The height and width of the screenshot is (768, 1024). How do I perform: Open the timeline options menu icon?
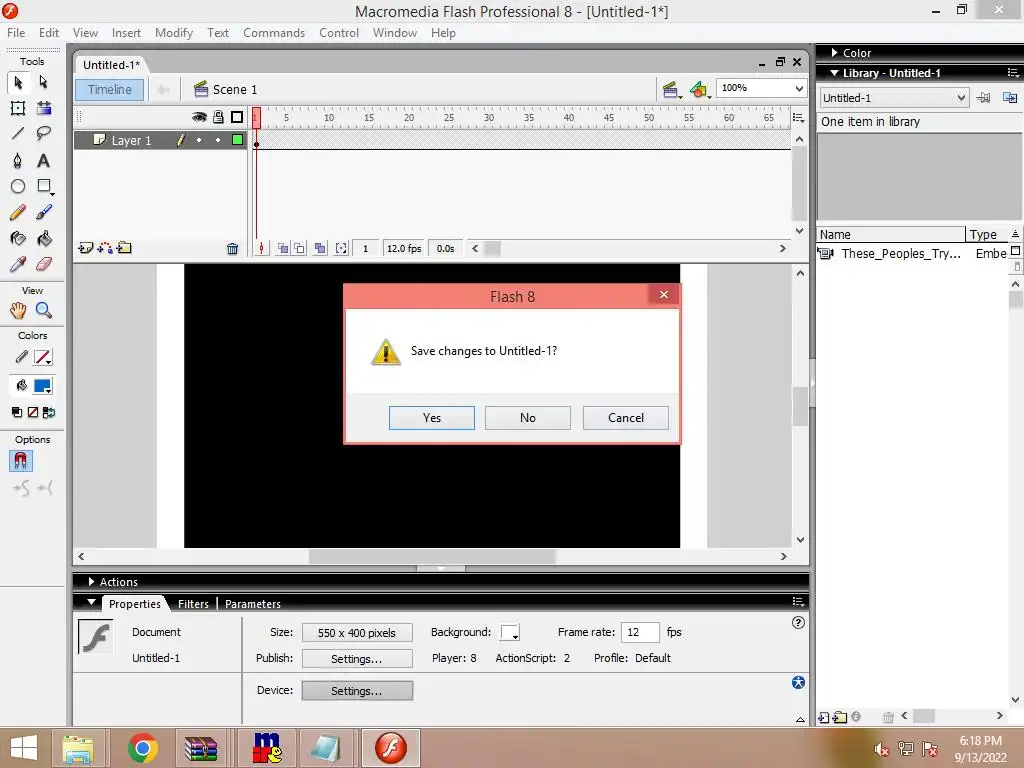[x=798, y=118]
